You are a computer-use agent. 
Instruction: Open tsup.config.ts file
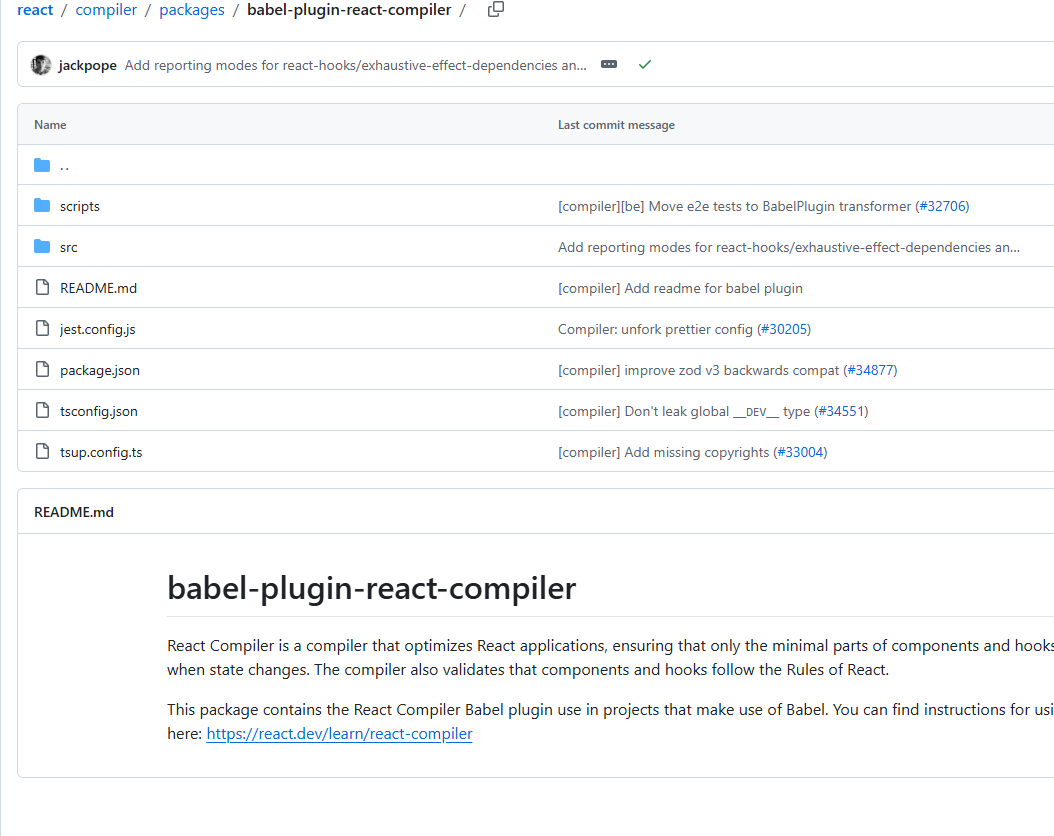tap(101, 452)
